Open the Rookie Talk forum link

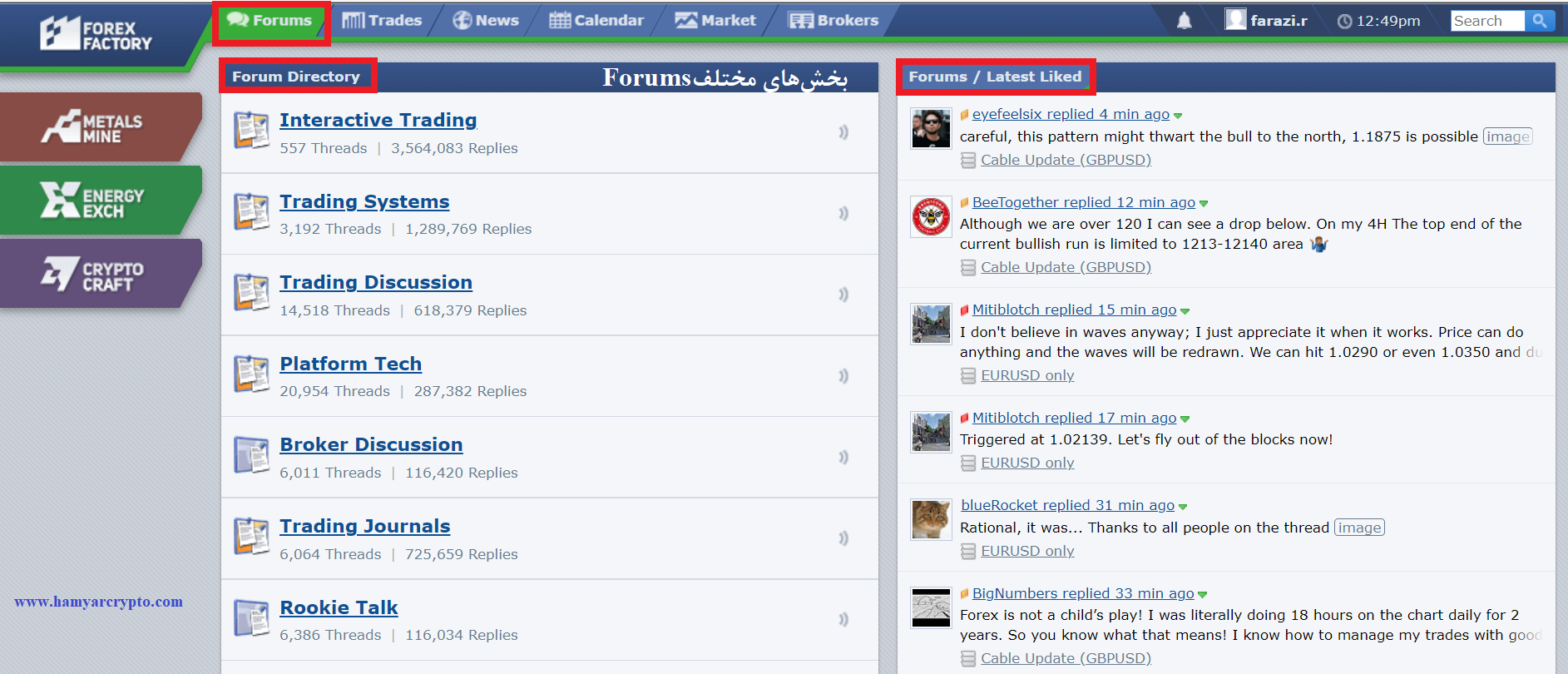pyautogui.click(x=339, y=607)
